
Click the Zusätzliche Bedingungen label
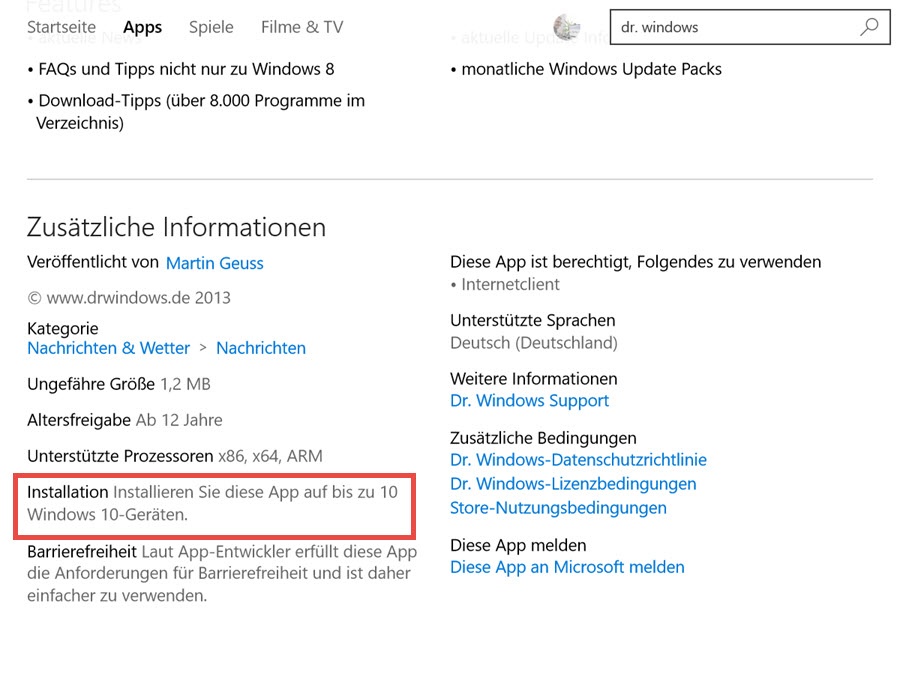tap(543, 438)
